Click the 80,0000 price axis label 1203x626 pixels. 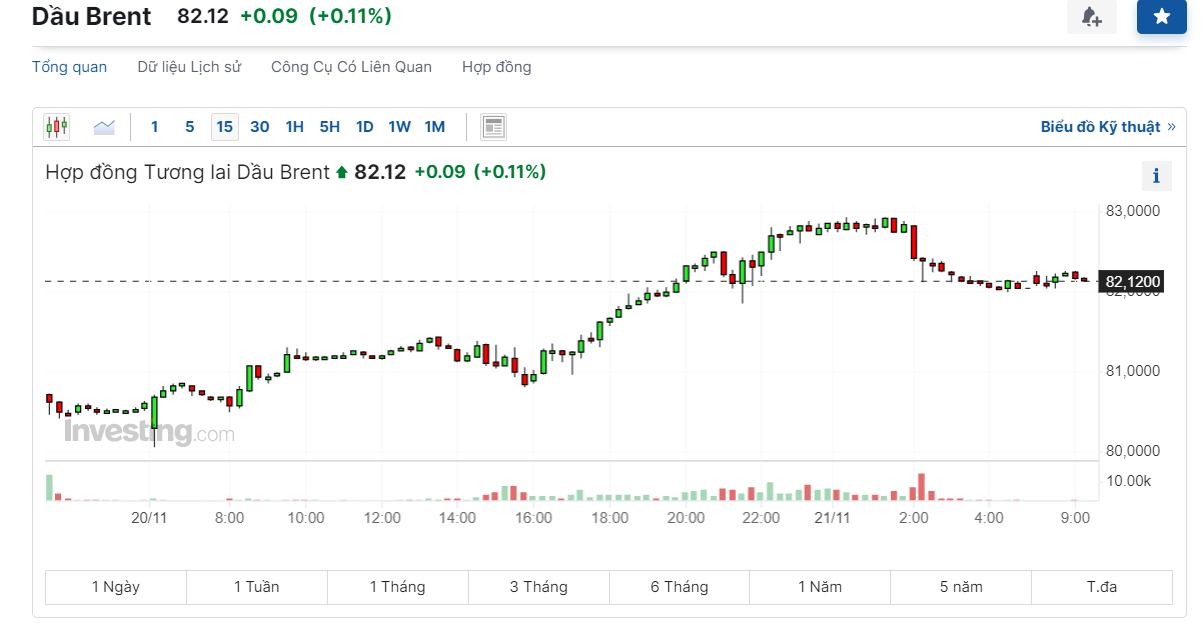click(x=1133, y=451)
